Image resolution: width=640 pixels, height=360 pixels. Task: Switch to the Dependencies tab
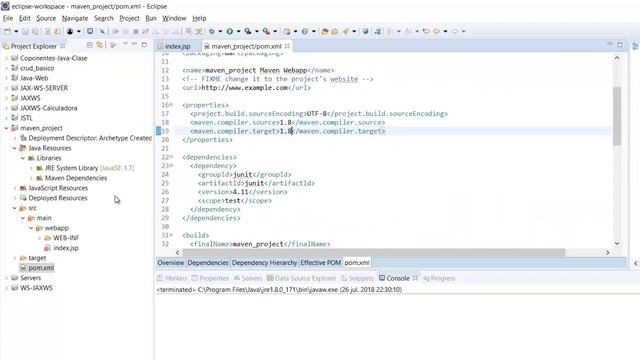pos(208,262)
